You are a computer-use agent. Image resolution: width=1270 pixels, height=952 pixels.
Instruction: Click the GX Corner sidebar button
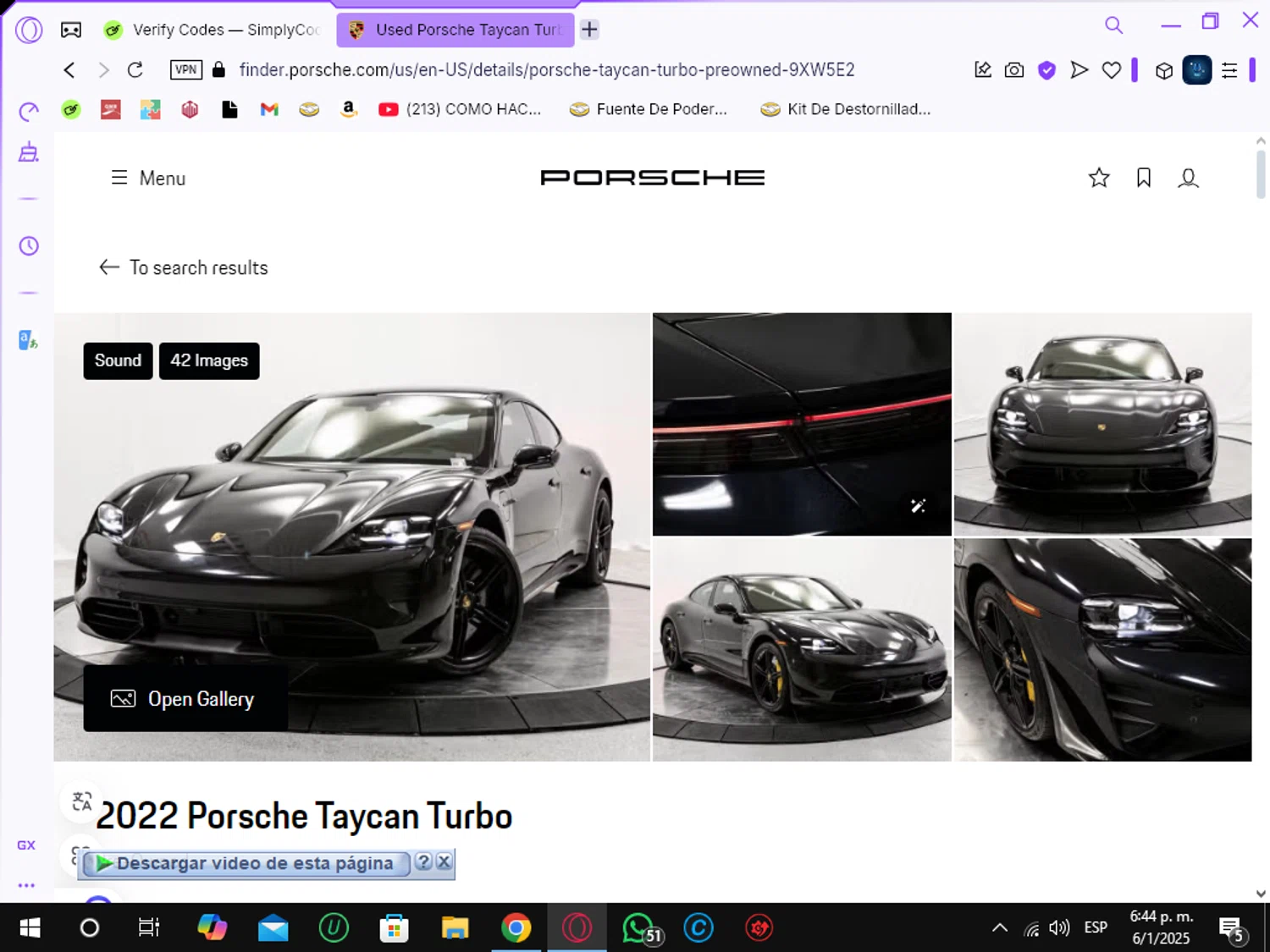(x=26, y=845)
